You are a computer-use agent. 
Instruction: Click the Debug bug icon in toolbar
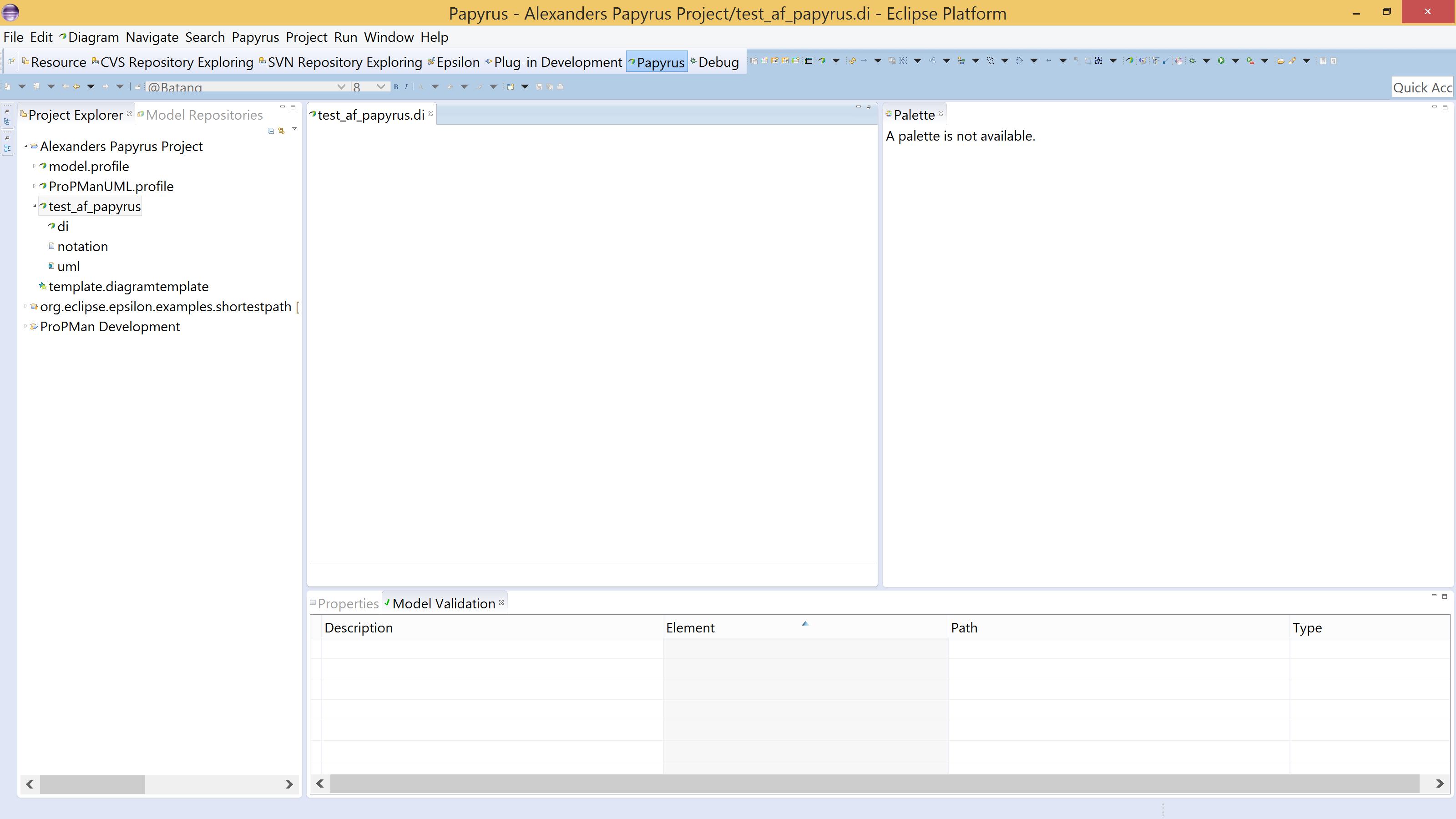(1192, 61)
